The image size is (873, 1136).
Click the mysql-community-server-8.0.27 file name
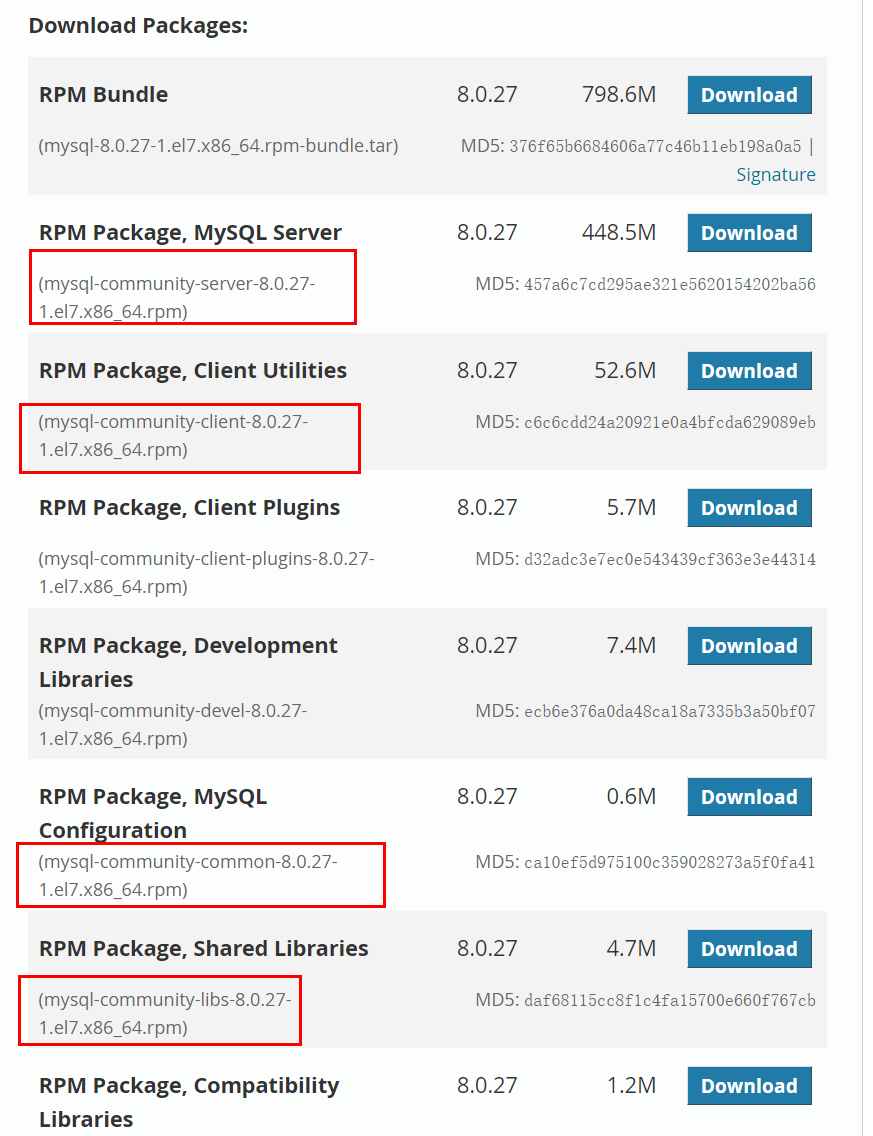(x=177, y=298)
